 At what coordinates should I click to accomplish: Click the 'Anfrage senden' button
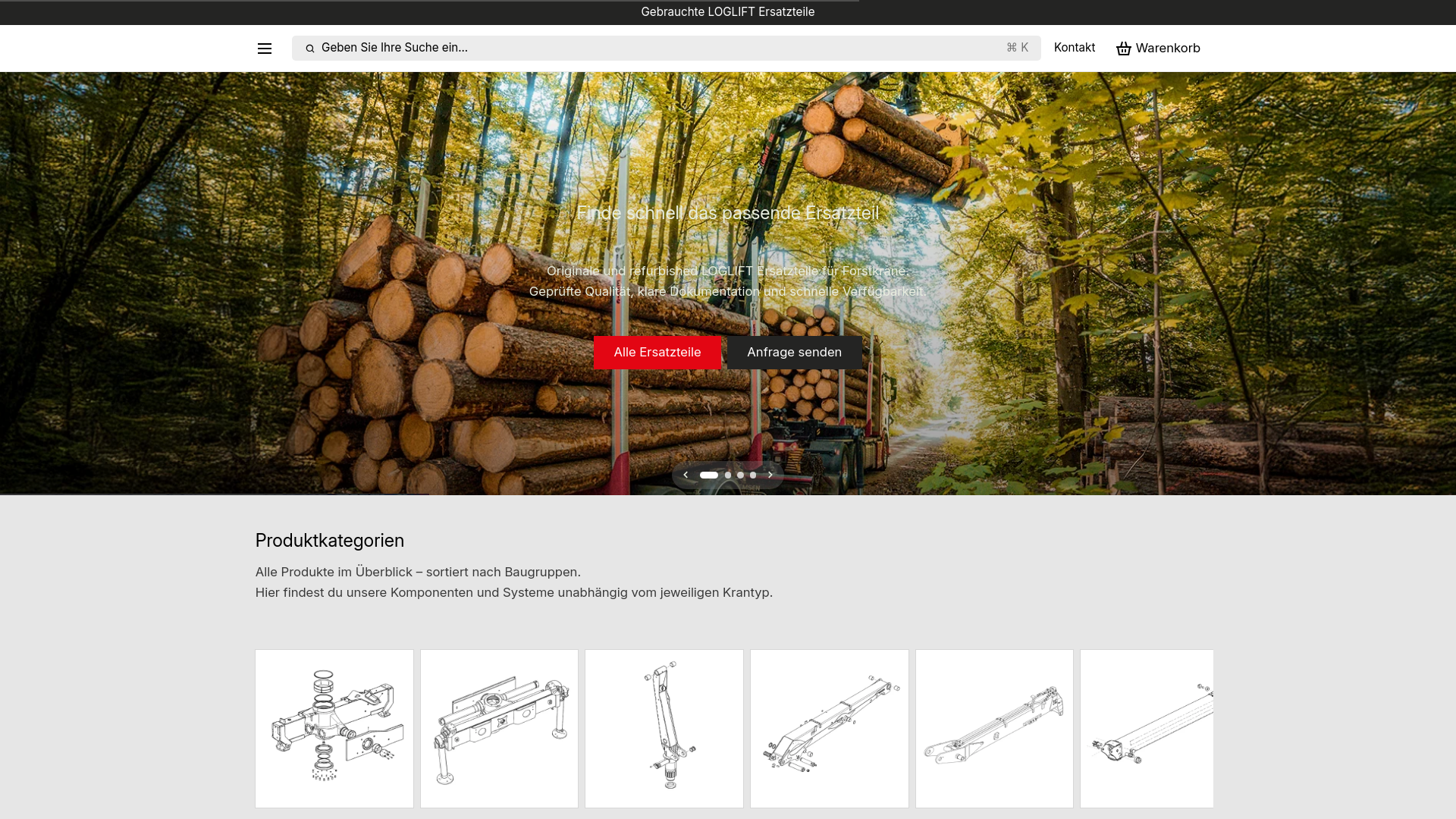pyautogui.click(x=794, y=353)
